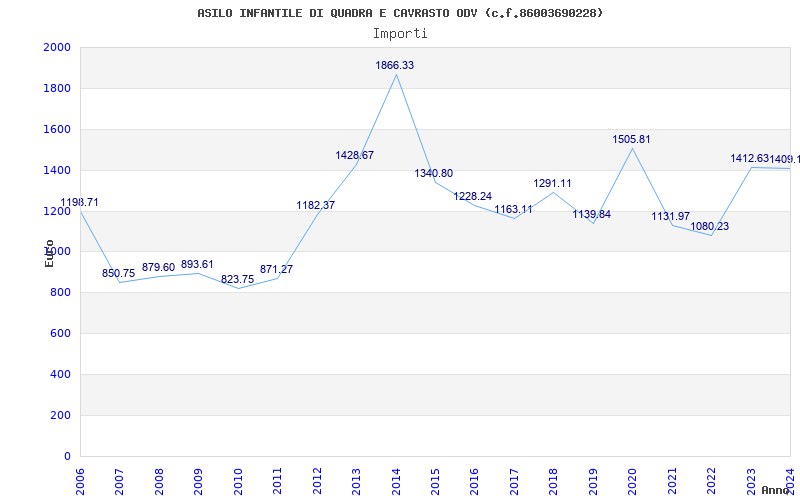Select the 600 y-axis tick label
Screen dimensions: 800x500
(x=60, y=333)
